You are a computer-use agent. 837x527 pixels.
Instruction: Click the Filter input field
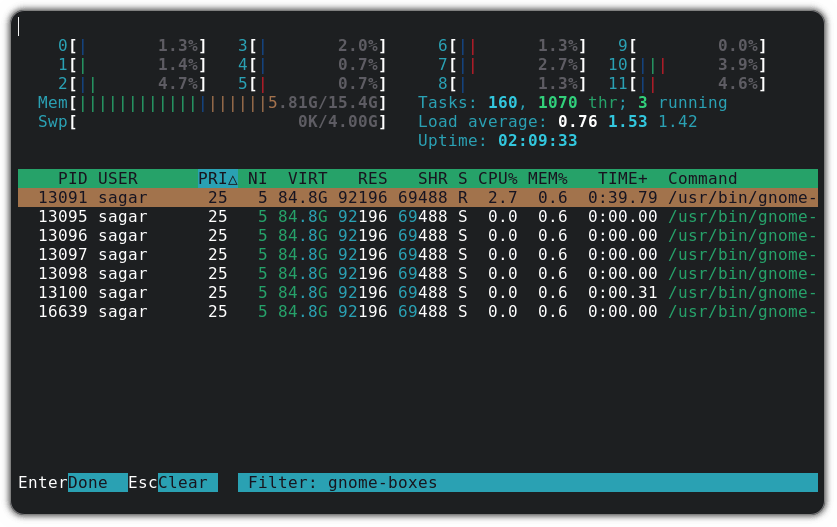tap(527, 482)
